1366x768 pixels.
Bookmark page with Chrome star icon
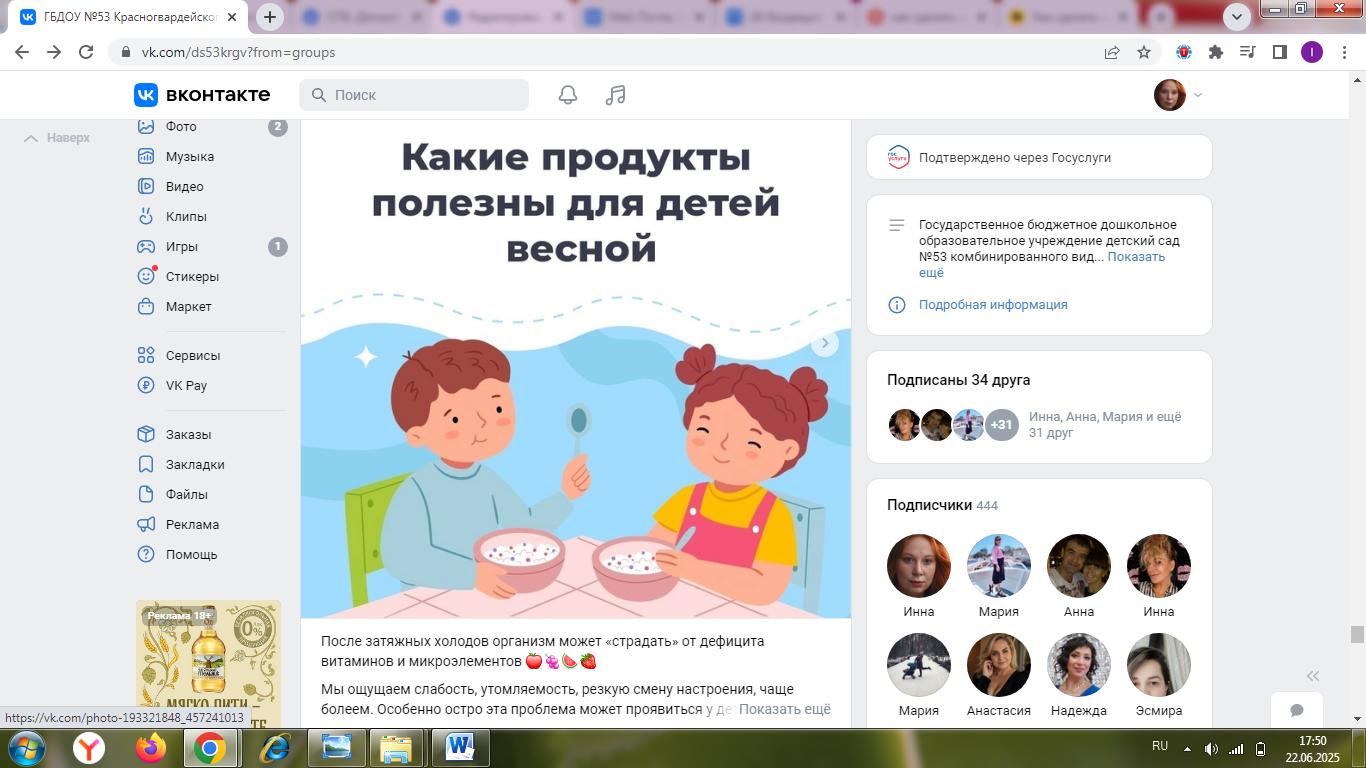tap(1144, 52)
